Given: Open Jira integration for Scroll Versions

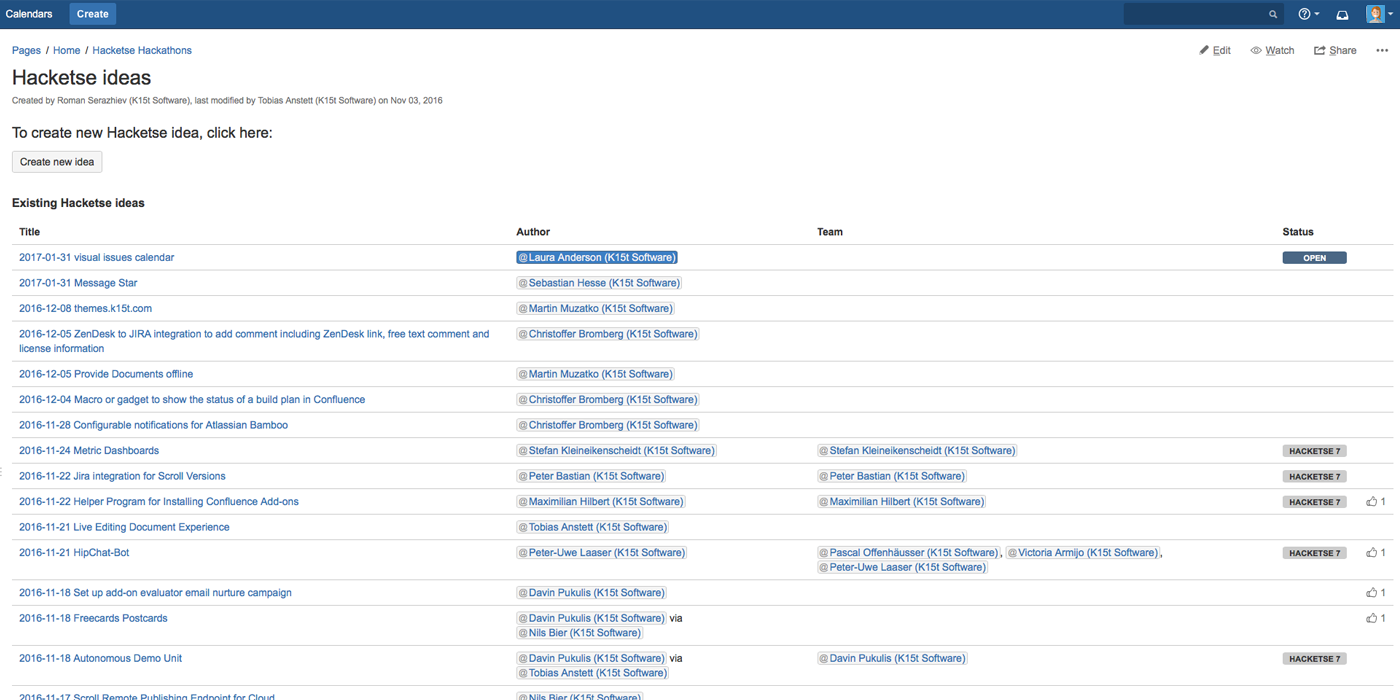Looking at the screenshot, I should pos(122,476).
